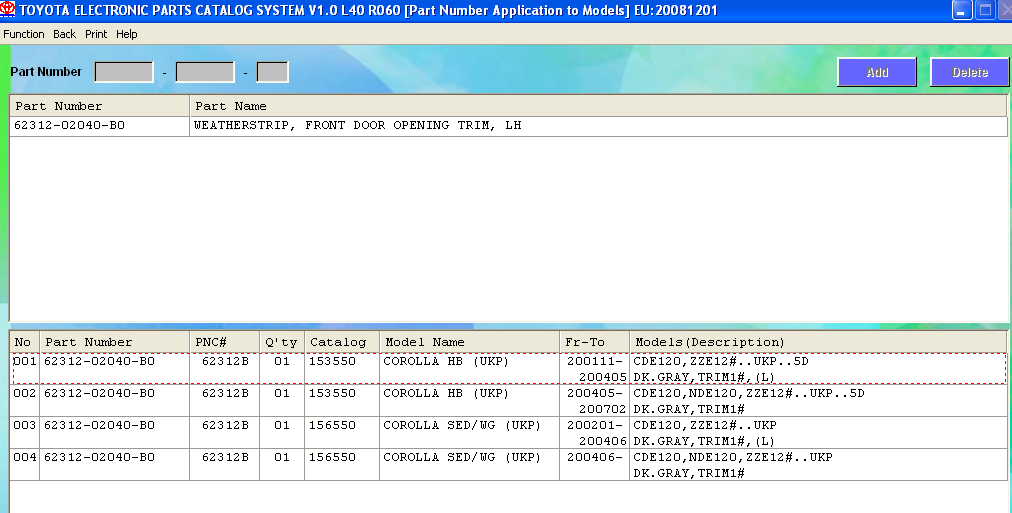Click CDE120,ZZE12#..UKP..5D description in row 001
The width and height of the screenshot is (1012, 513).
(x=721, y=361)
